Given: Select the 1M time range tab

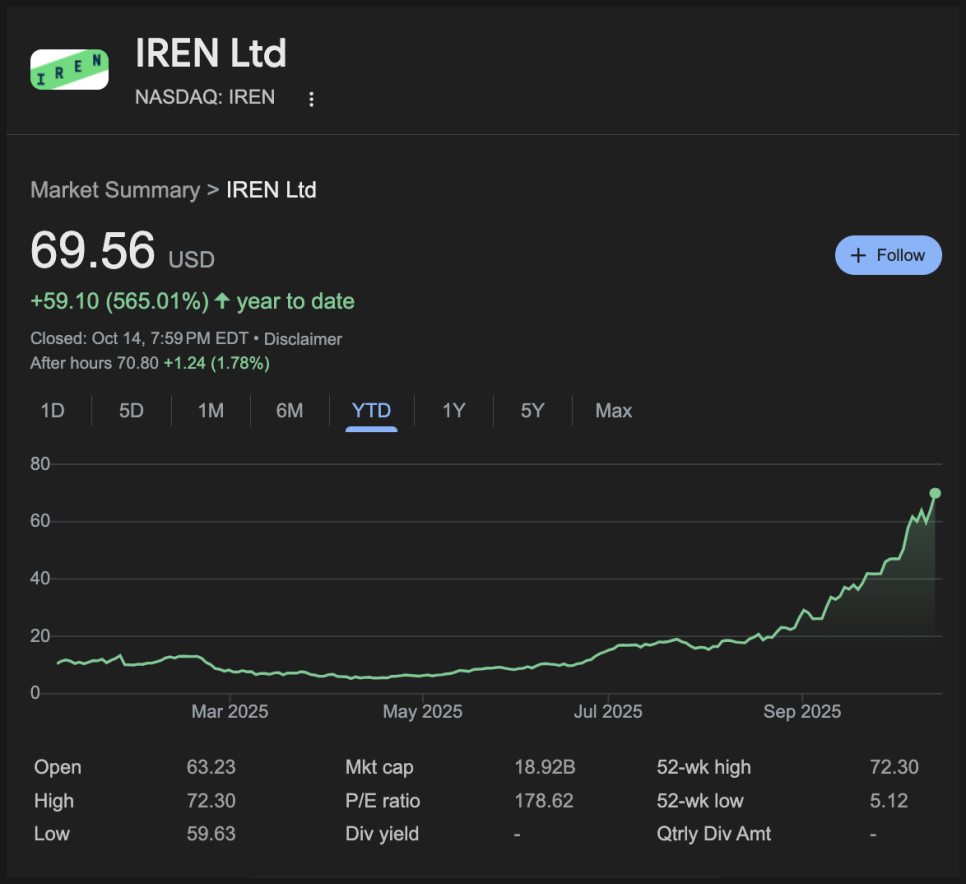Looking at the screenshot, I should [210, 411].
